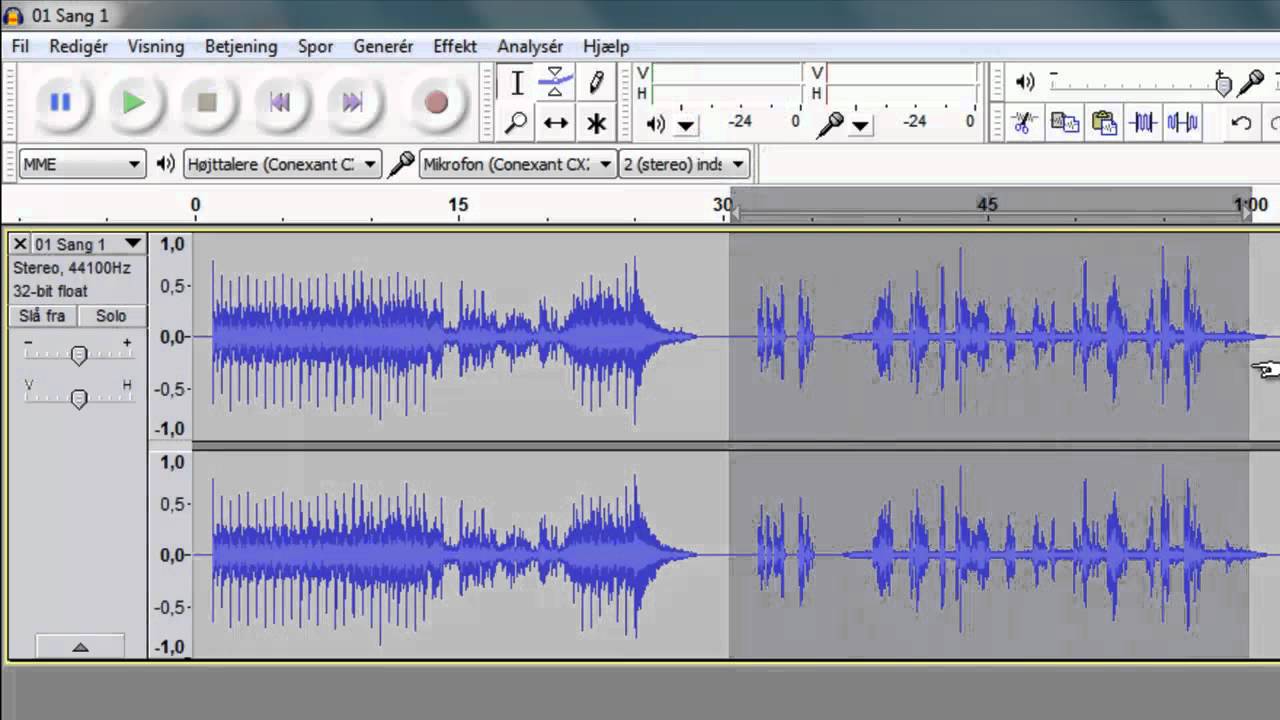Close the 01 Sang 1 track
This screenshot has width=1280, height=720.
pos(20,244)
